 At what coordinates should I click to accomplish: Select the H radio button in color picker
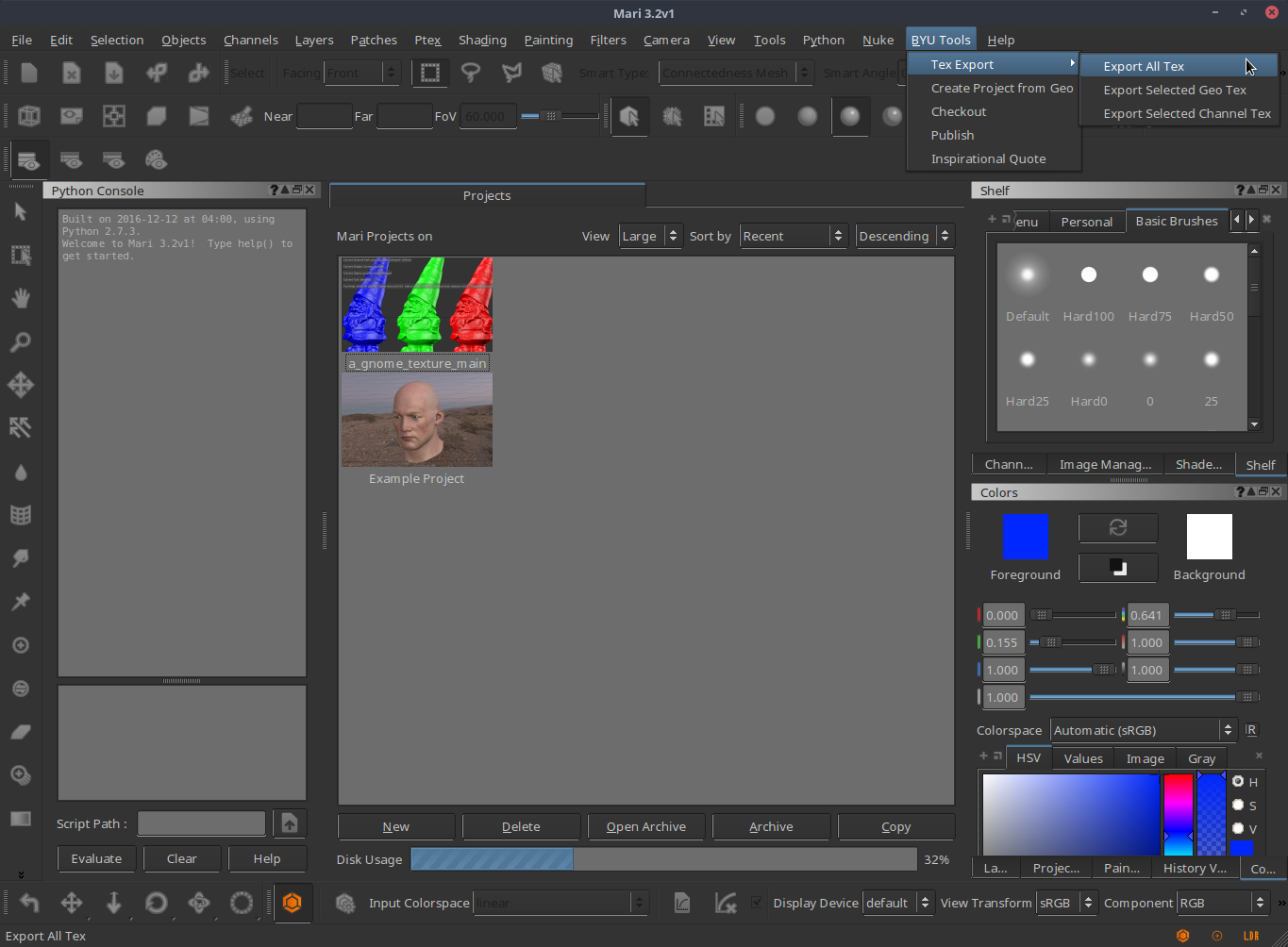click(x=1238, y=781)
